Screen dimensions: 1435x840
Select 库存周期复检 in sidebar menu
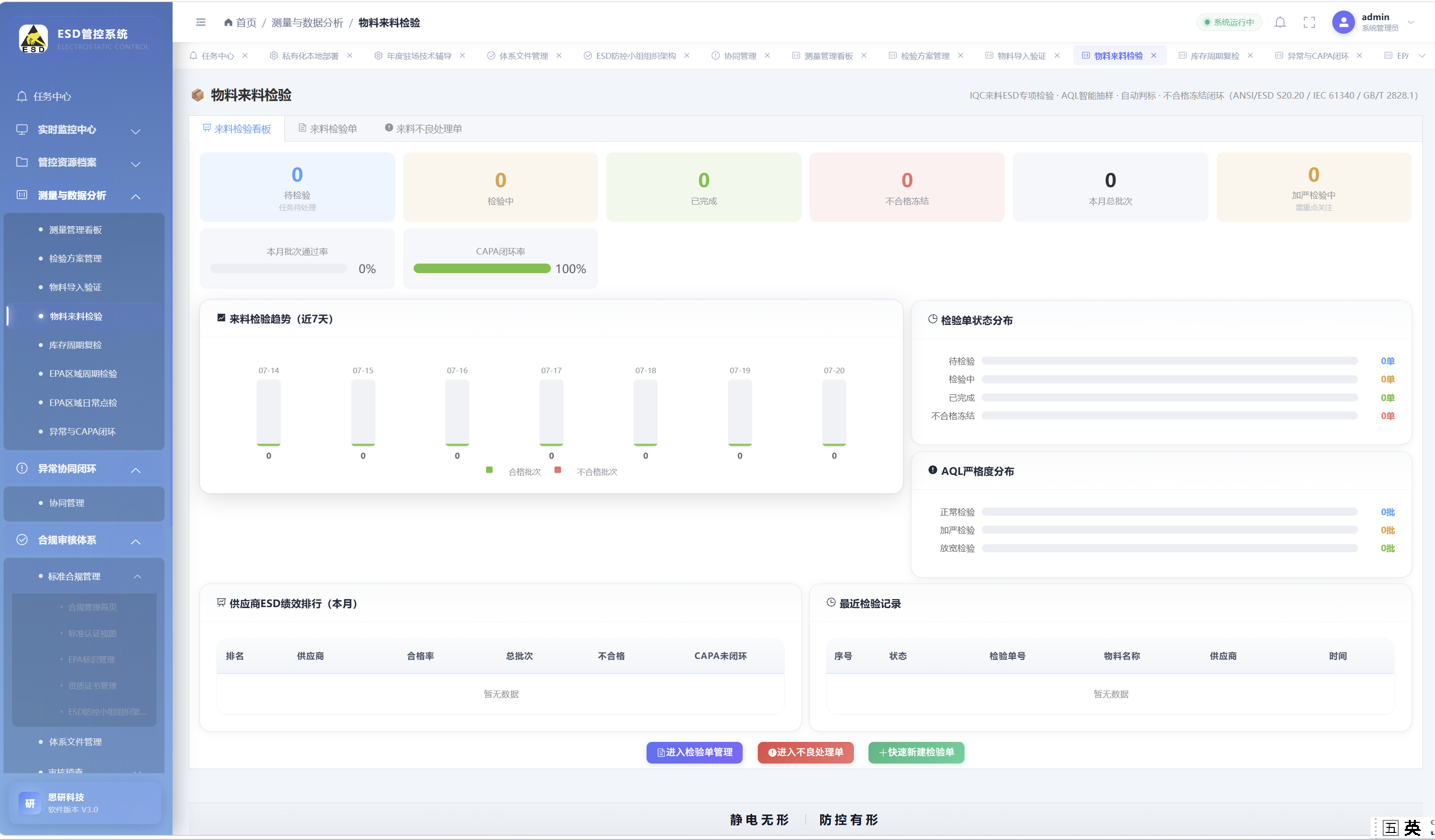point(76,345)
